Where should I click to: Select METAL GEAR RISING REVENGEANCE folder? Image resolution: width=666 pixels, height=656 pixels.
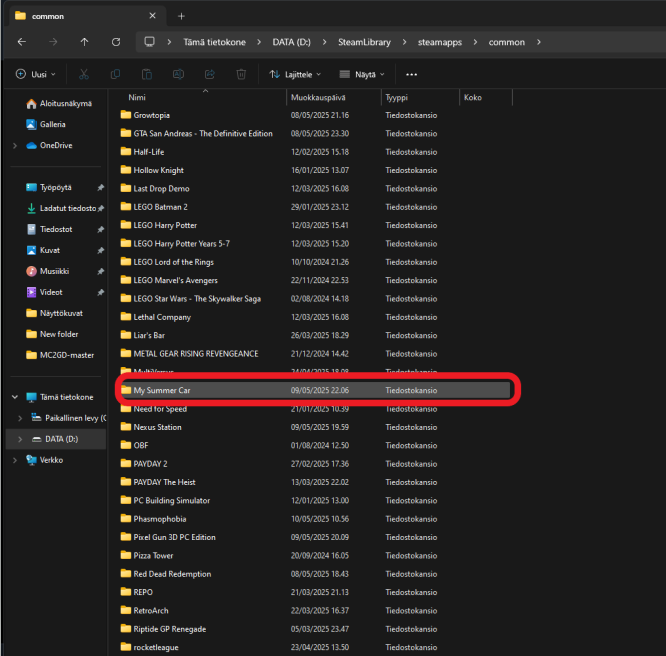pos(315,353)
